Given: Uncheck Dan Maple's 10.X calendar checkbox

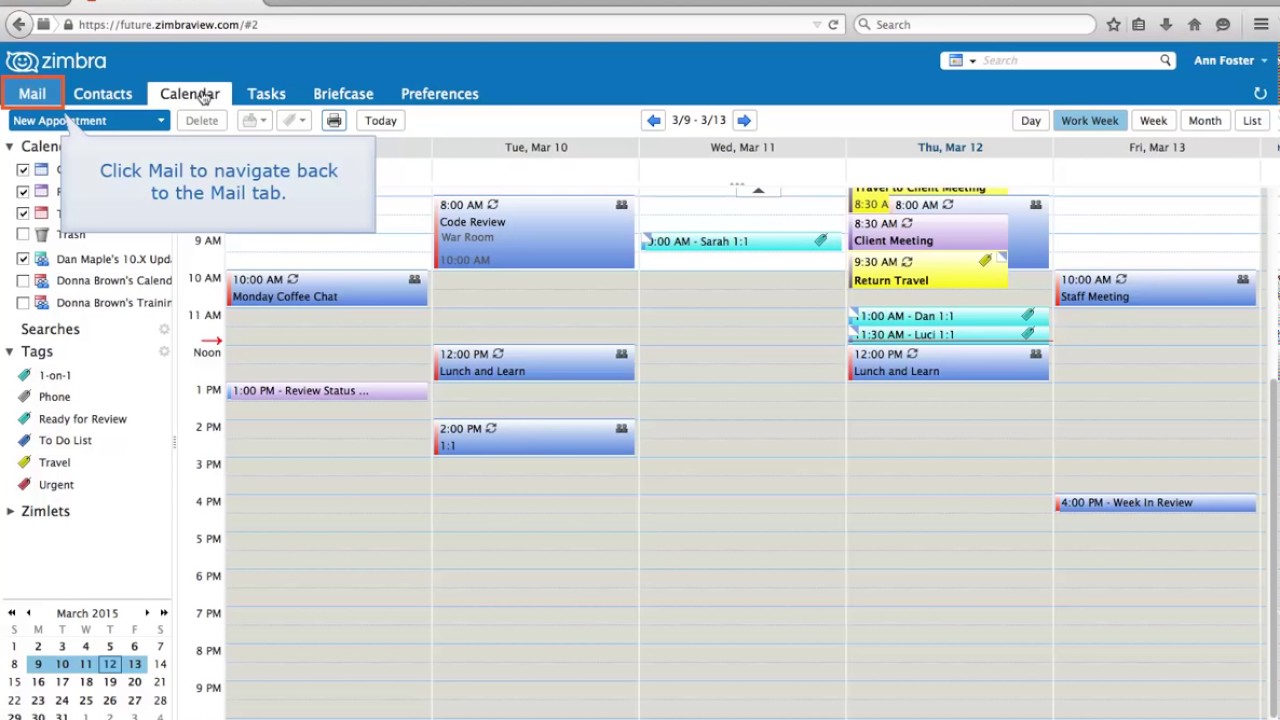Looking at the screenshot, I should pos(23,259).
